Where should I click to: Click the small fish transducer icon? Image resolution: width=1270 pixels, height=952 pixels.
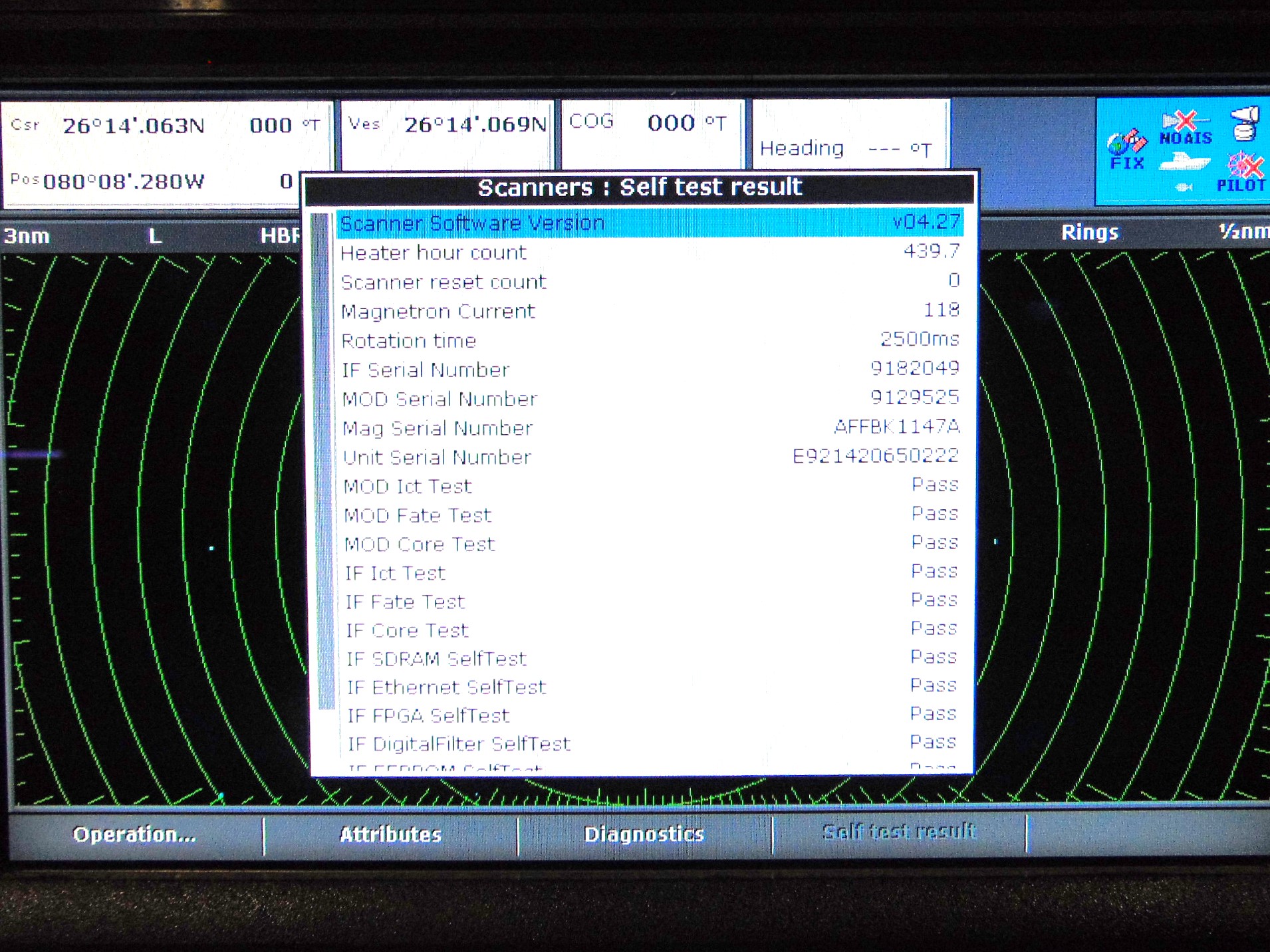[1184, 187]
